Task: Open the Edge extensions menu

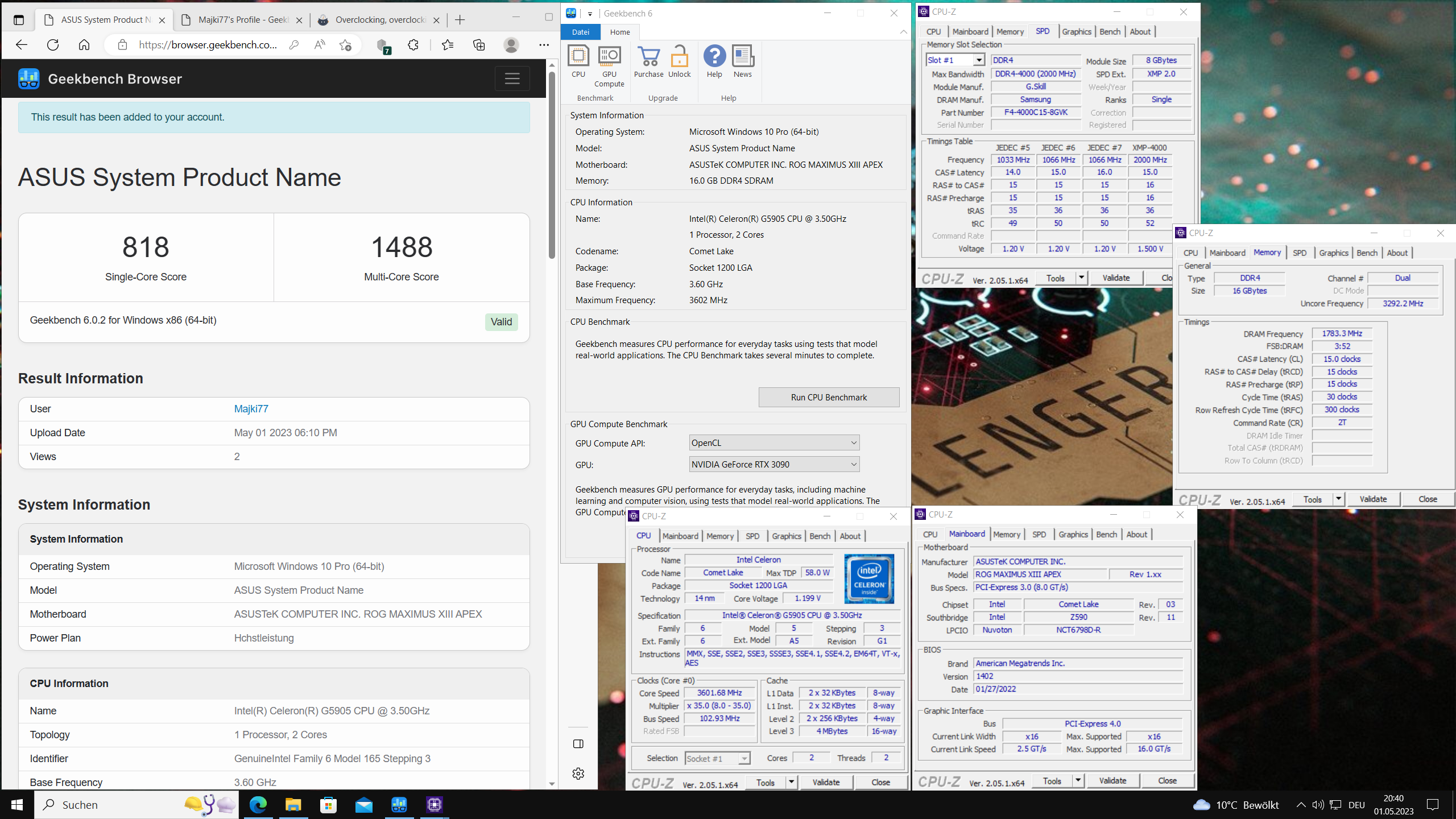Action: tap(413, 45)
